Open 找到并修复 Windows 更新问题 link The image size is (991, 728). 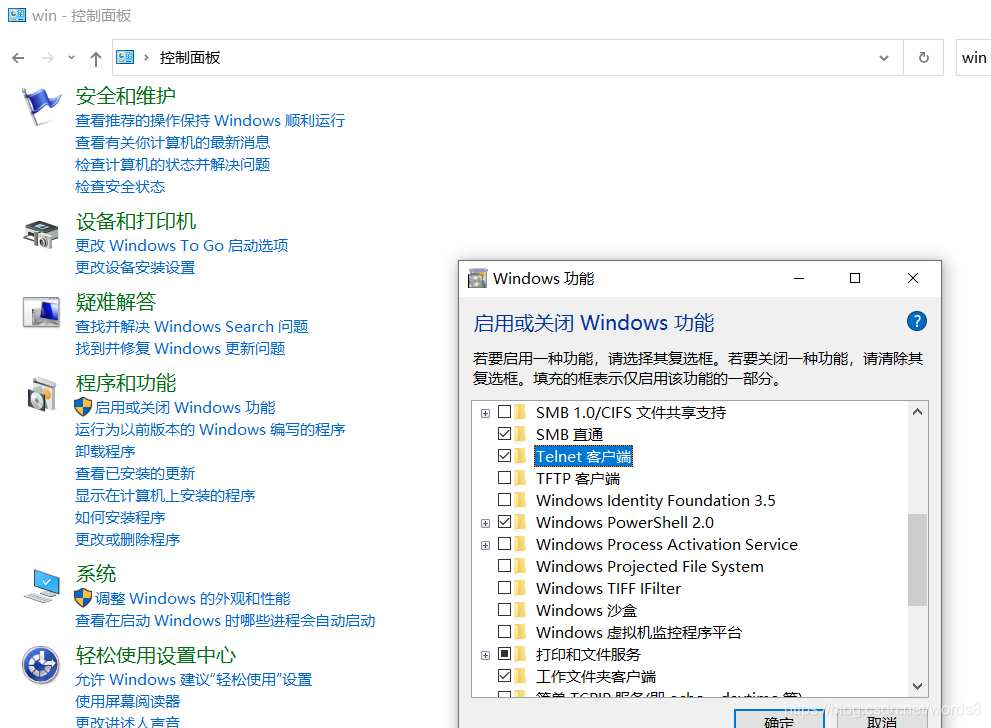click(180, 348)
